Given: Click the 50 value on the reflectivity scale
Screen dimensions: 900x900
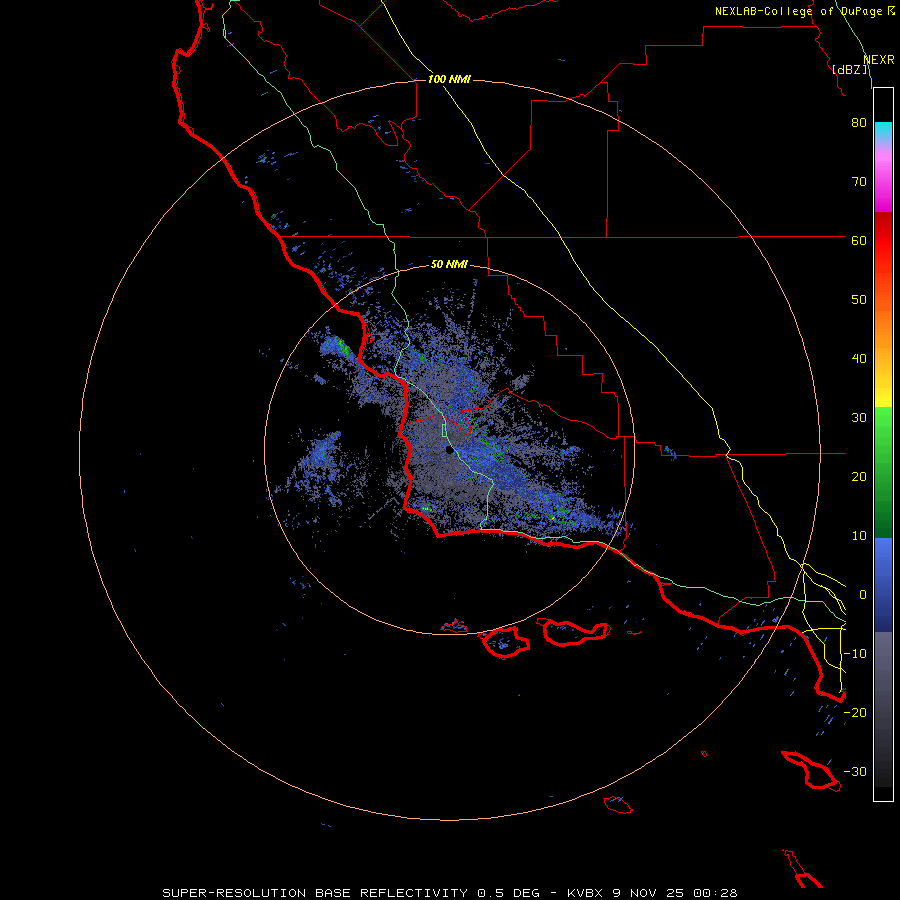Looking at the screenshot, I should tap(859, 300).
